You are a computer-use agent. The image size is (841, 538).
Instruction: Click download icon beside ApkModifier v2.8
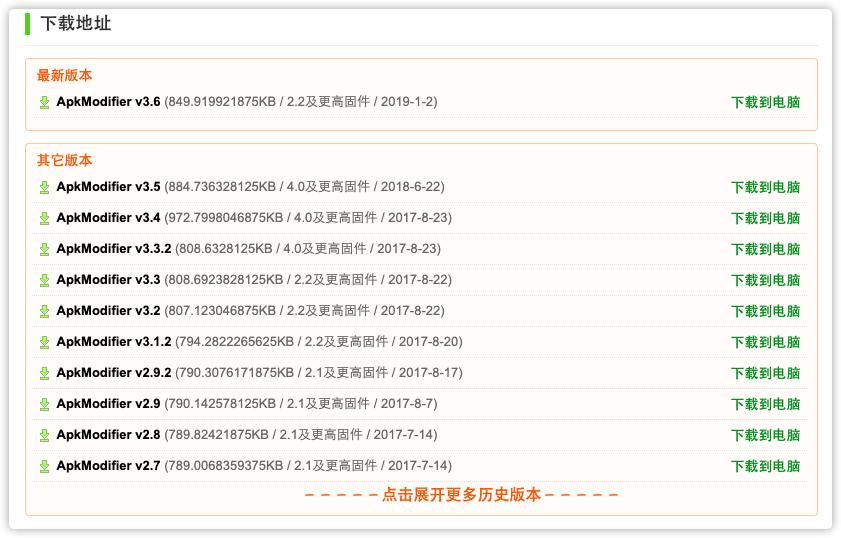tap(45, 435)
